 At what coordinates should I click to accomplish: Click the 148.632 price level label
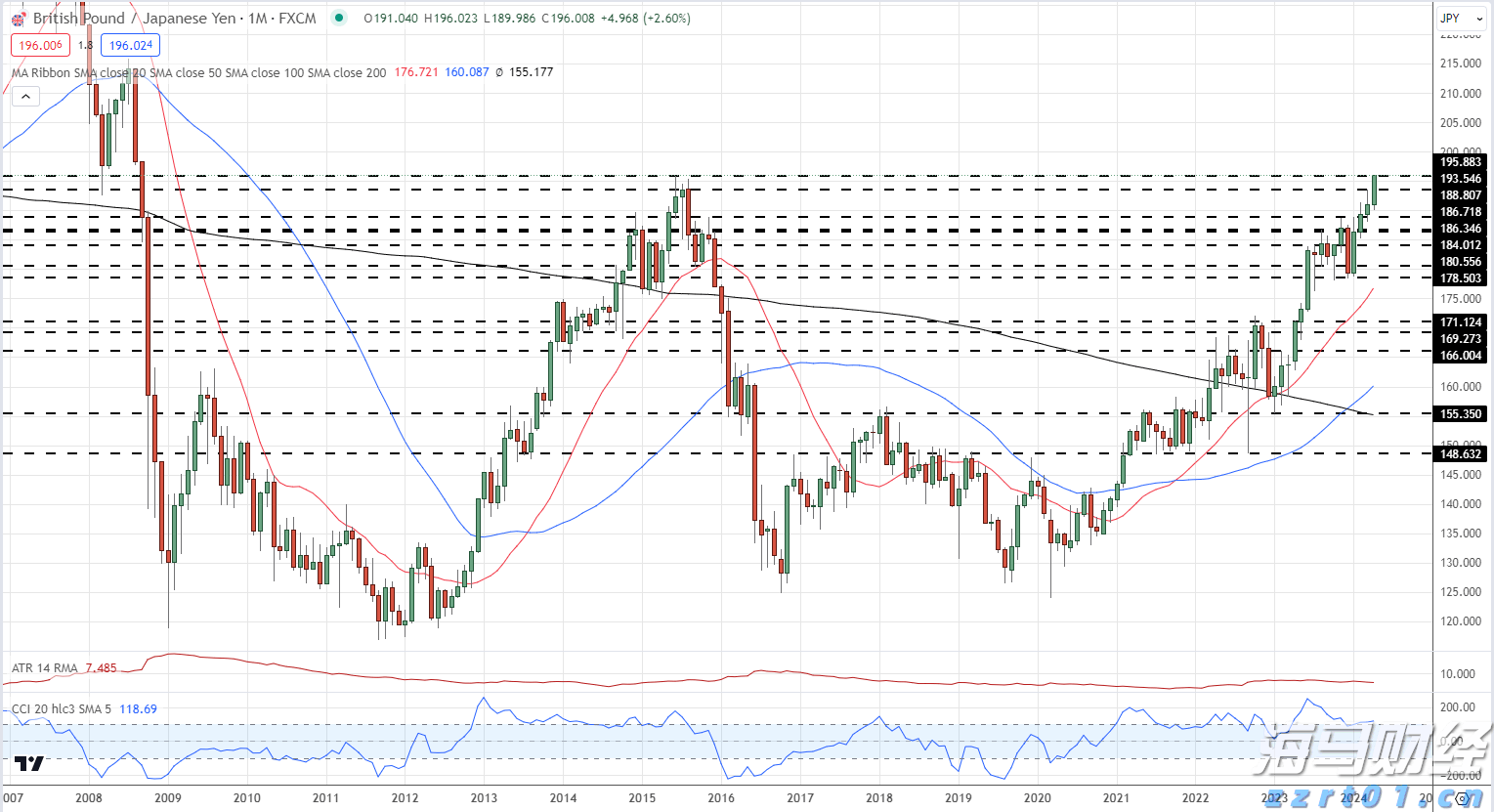coord(1461,454)
